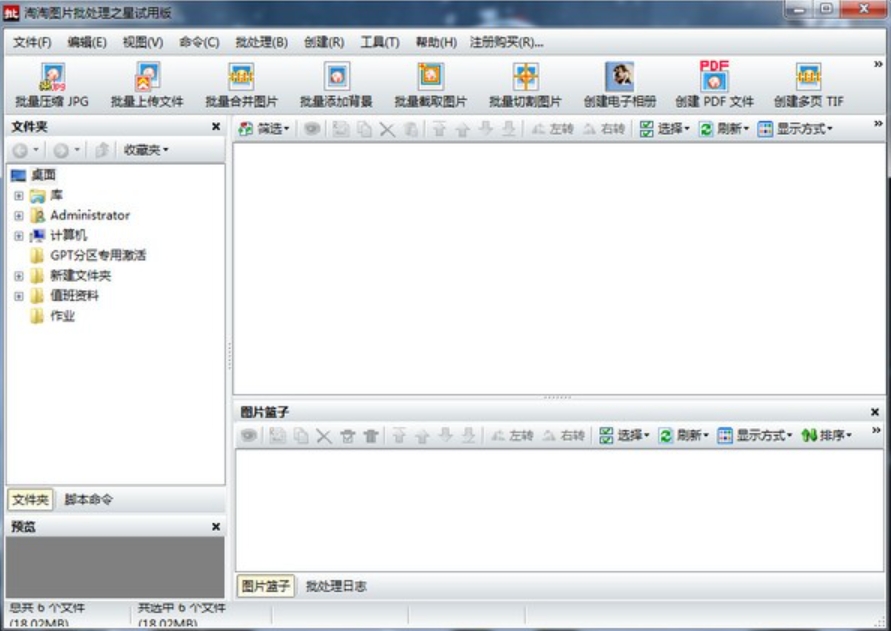Open the 显示方式 dropdown in file toolbar
The height and width of the screenshot is (631, 891).
(796, 129)
